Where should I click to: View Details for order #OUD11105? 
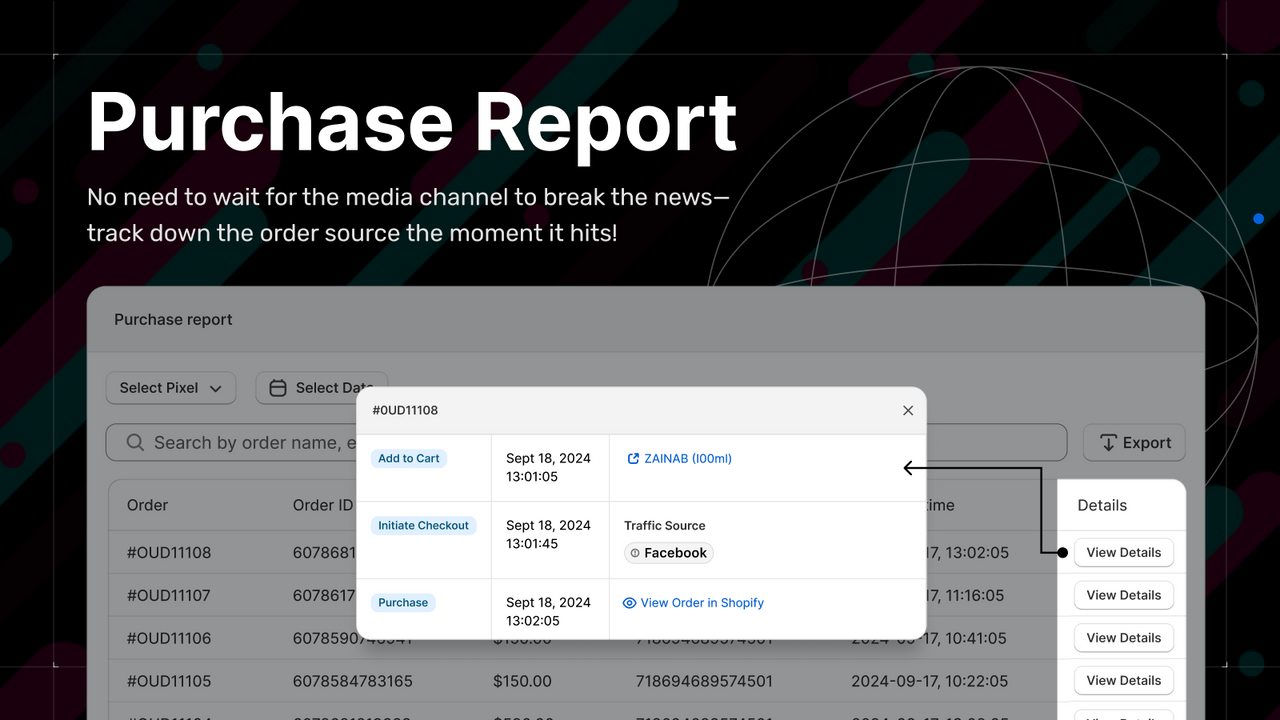point(1124,681)
